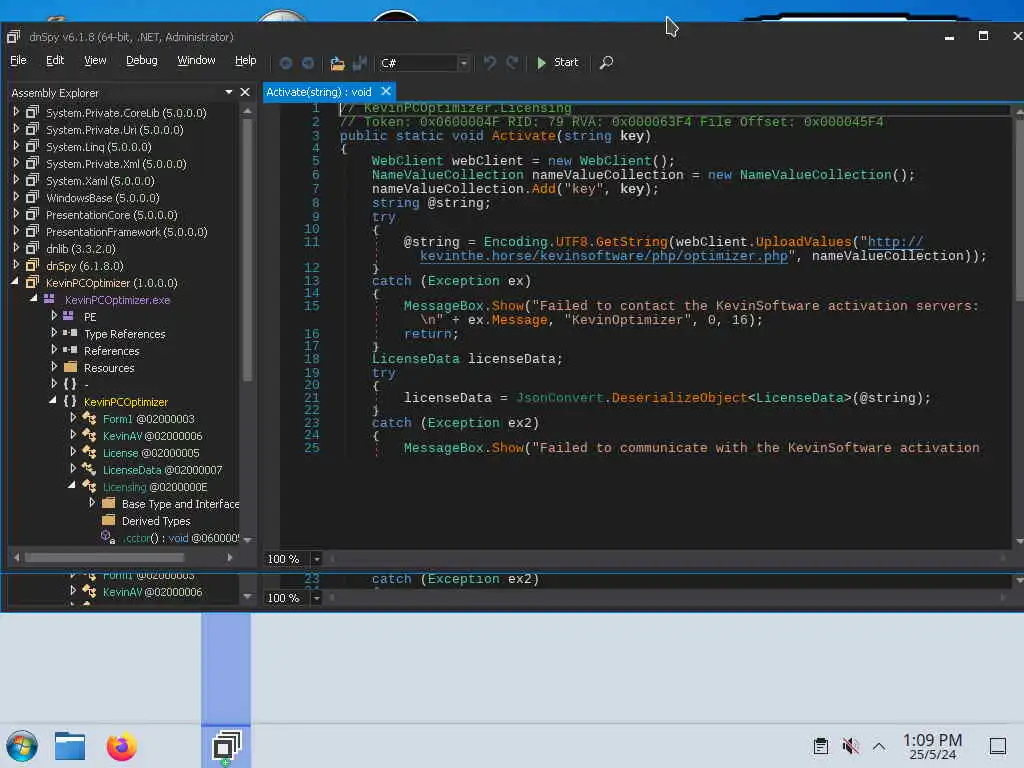The height and width of the screenshot is (768, 1024).
Task: Click the Resources folder icon
Action: 70,367
